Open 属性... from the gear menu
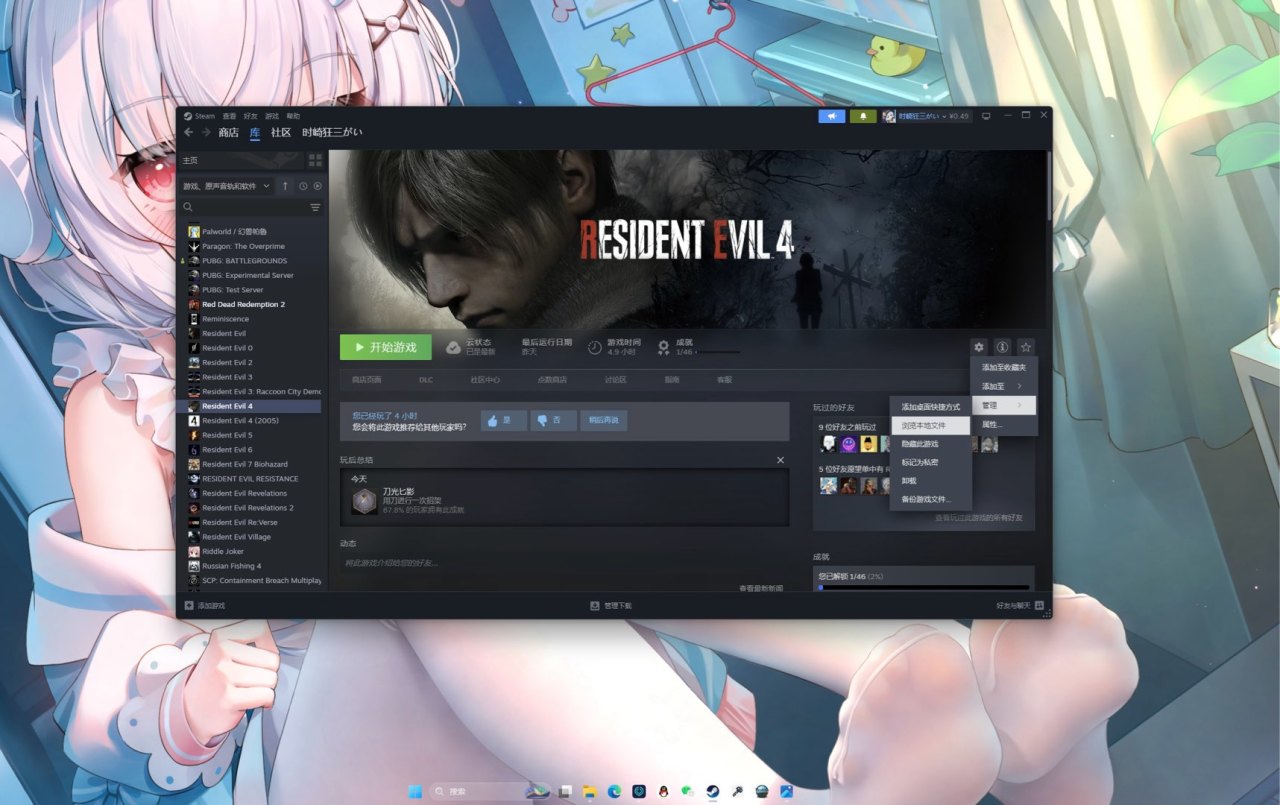 1004,425
